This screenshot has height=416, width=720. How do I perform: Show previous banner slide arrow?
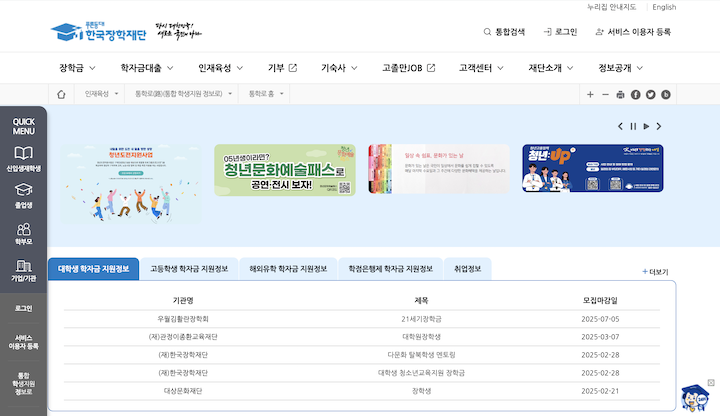coord(620,126)
